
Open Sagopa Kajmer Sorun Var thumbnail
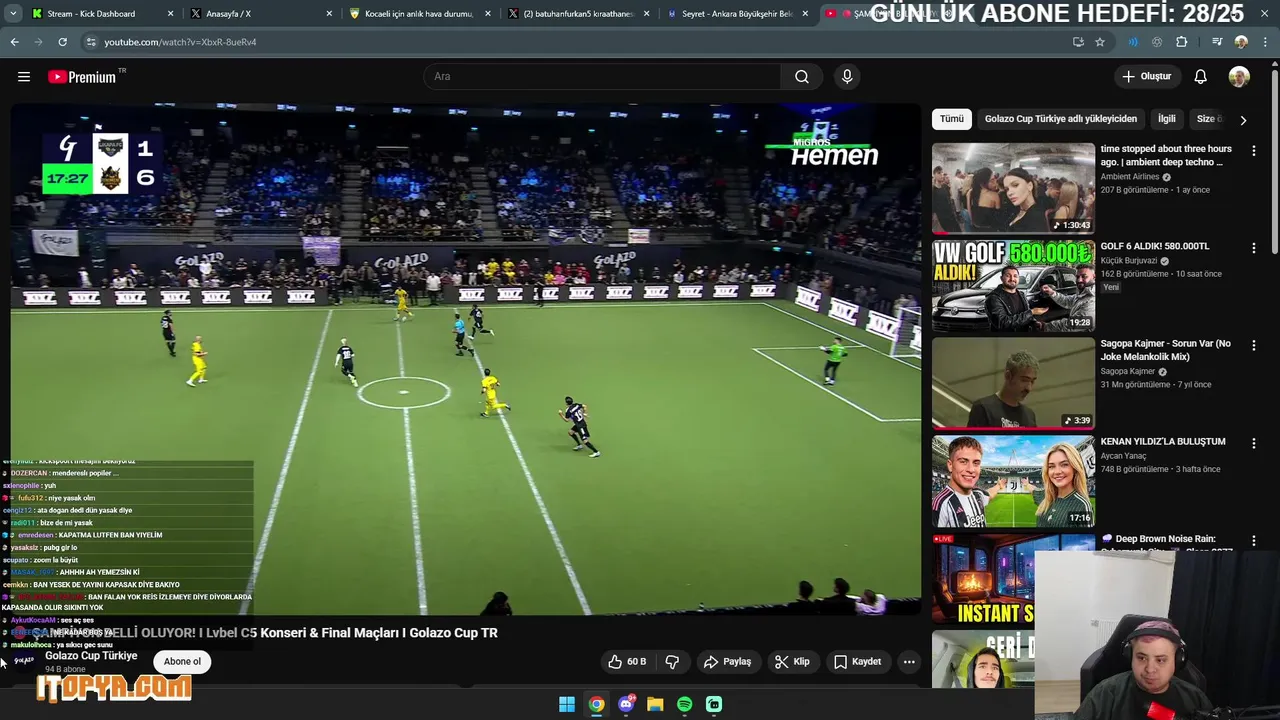tap(1013, 383)
